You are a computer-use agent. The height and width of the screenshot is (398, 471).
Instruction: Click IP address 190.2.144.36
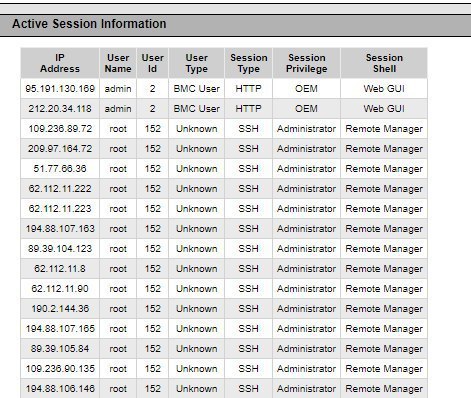pyautogui.click(x=60, y=309)
